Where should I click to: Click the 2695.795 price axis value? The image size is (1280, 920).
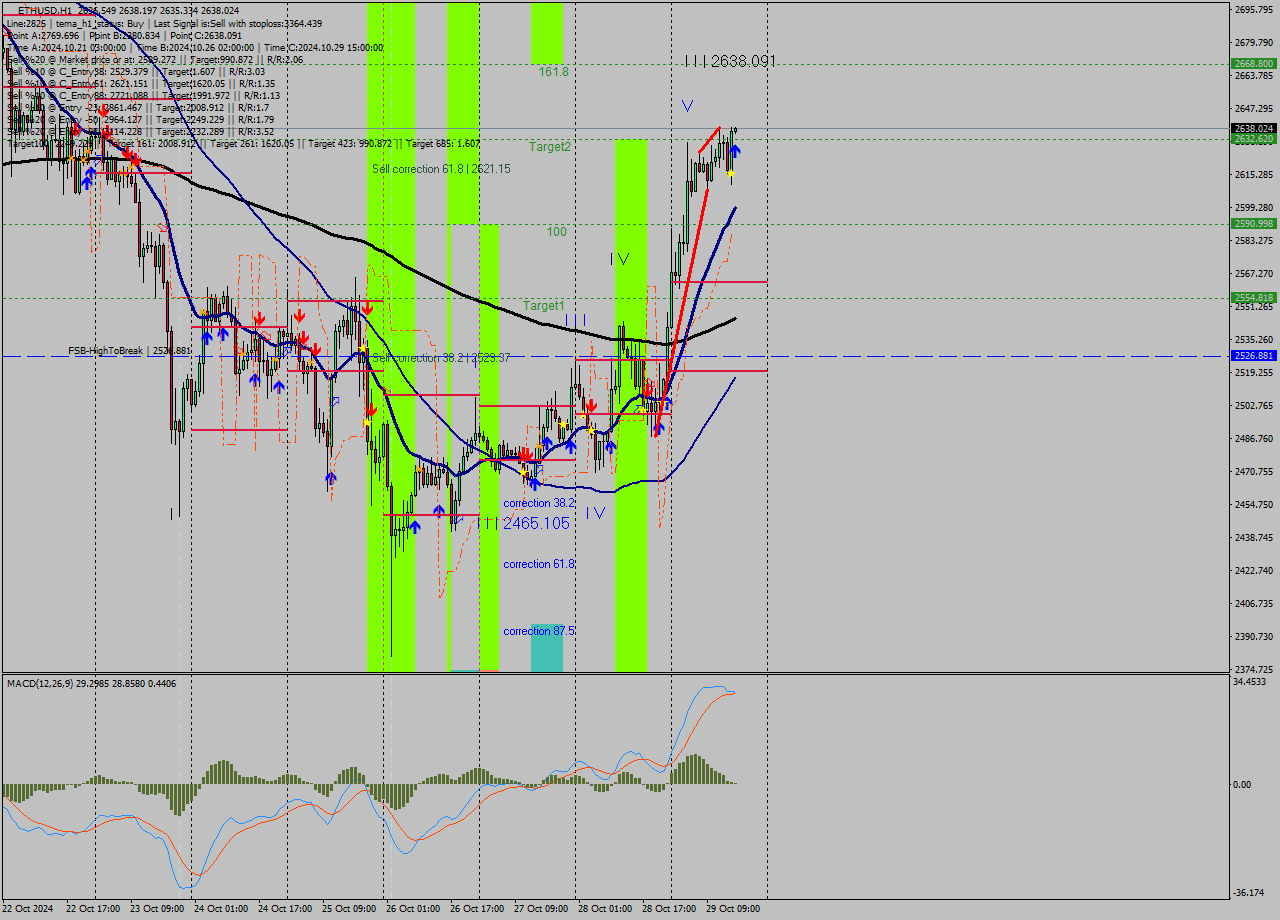(1253, 10)
